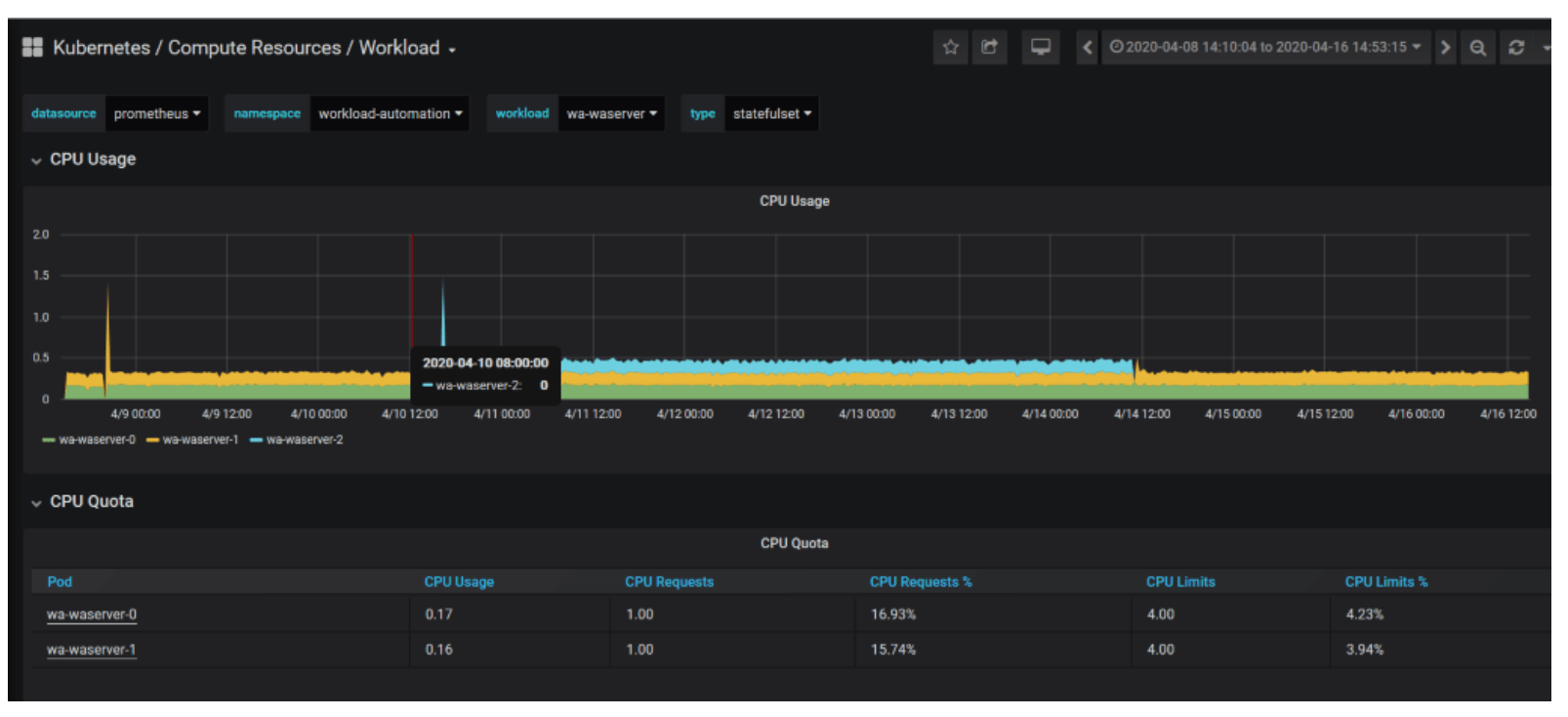Open the dashboard title dropdown
1568x717 pixels.
click(254, 48)
